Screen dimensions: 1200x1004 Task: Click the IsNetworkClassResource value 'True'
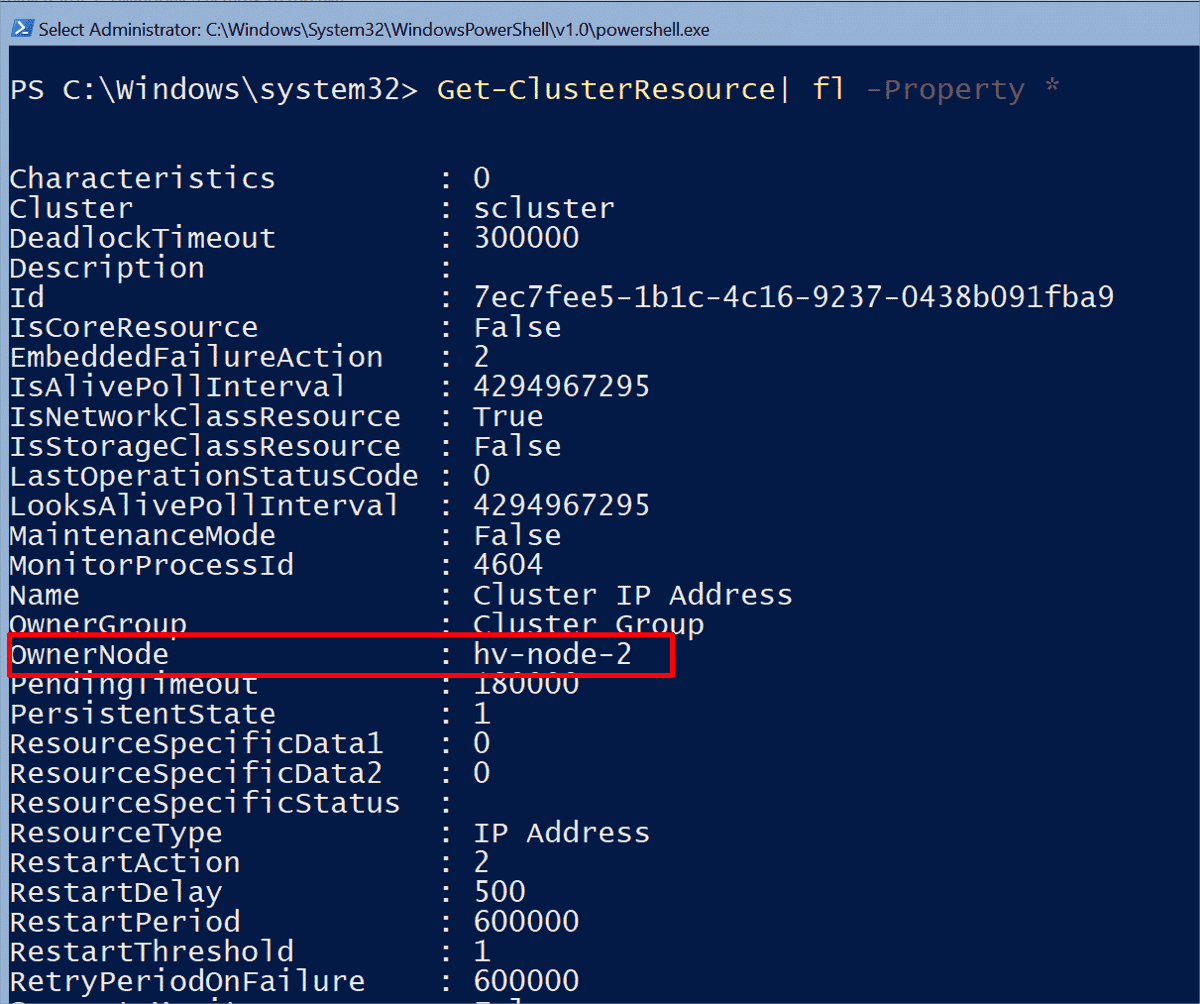pos(508,416)
